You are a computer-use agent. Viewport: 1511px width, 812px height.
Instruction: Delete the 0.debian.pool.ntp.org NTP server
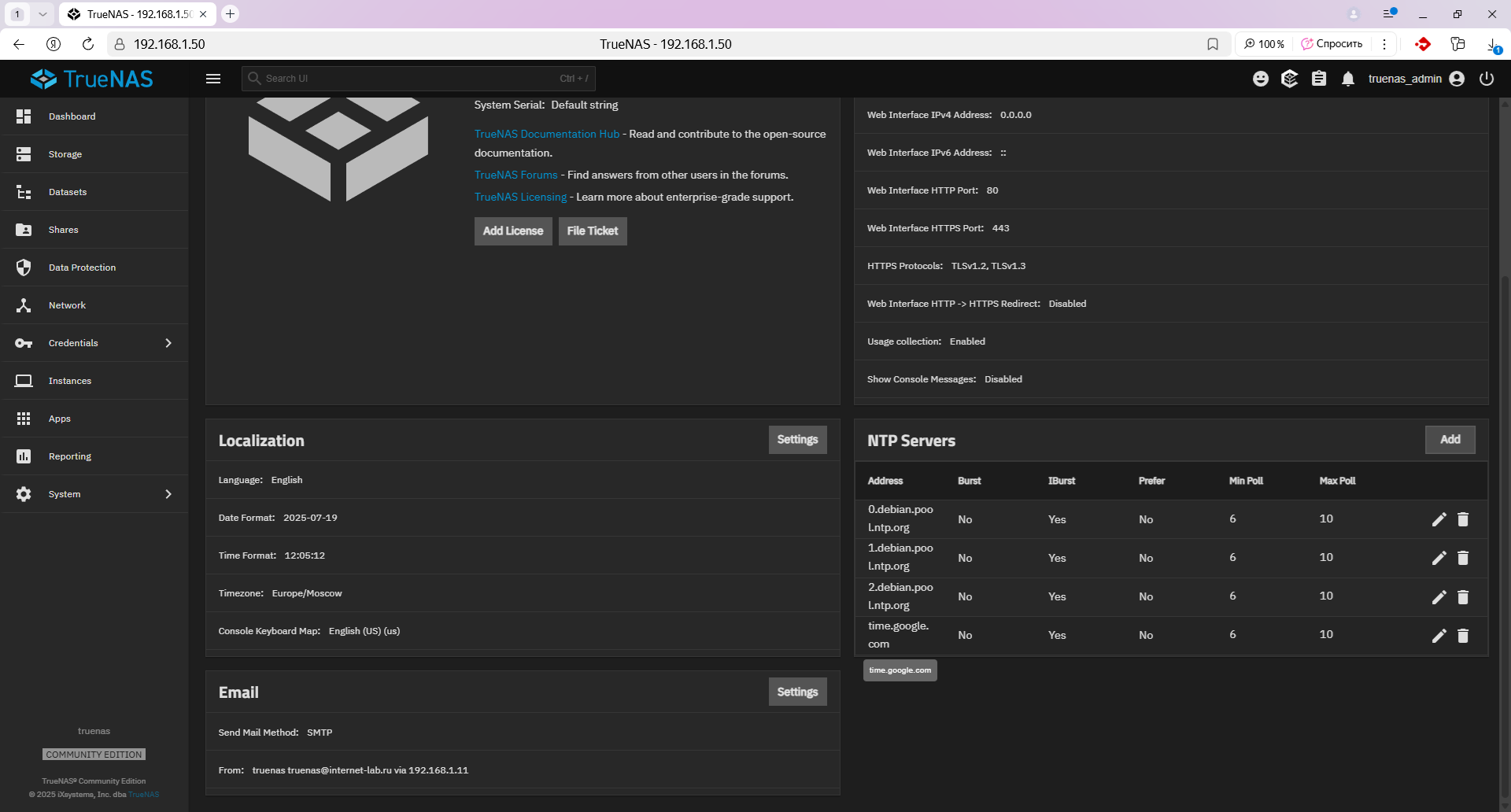point(1463,519)
